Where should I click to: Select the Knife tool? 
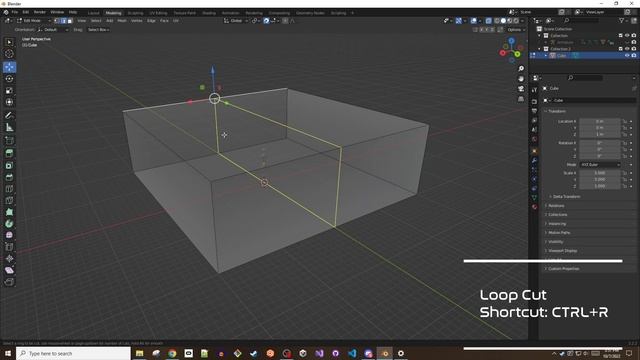coord(9,200)
